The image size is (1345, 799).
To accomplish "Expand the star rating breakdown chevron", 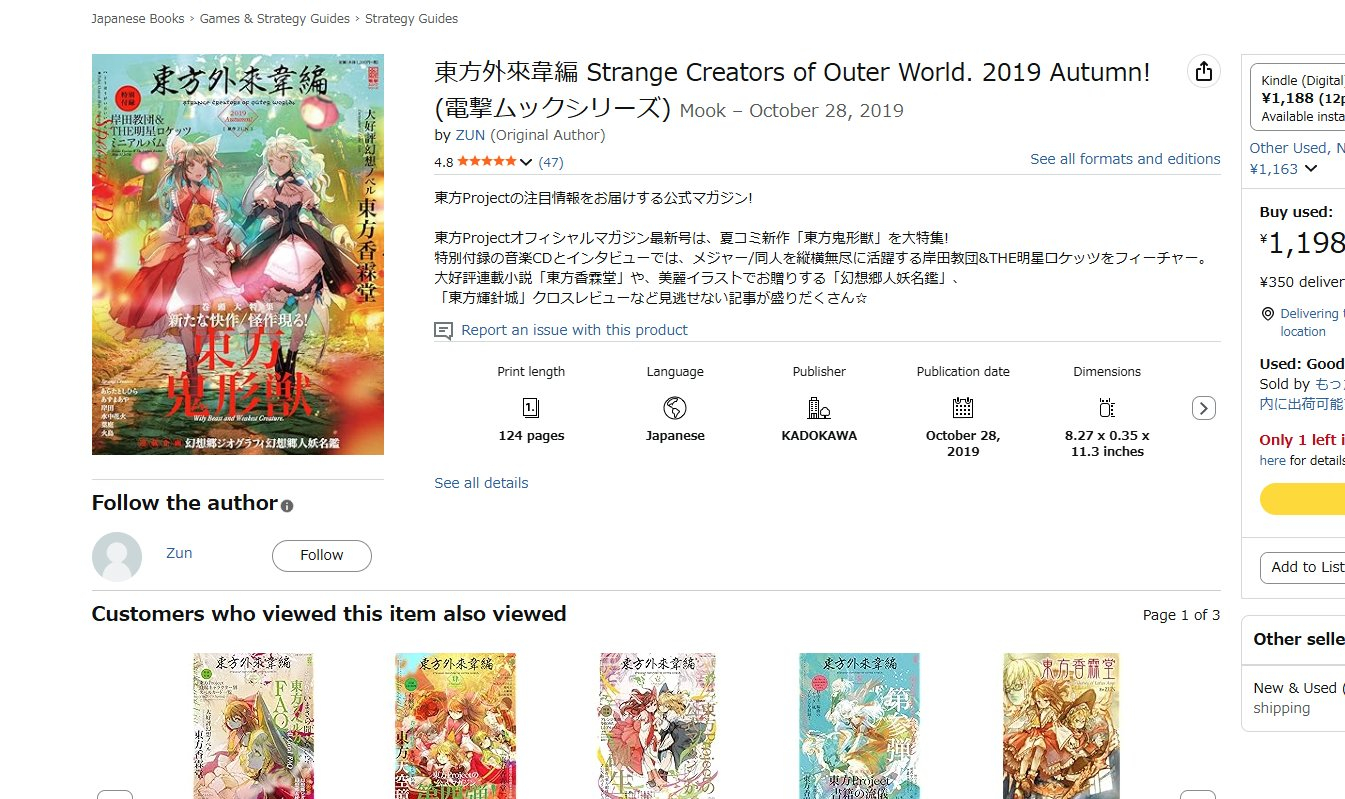I will pyautogui.click(x=526, y=162).
